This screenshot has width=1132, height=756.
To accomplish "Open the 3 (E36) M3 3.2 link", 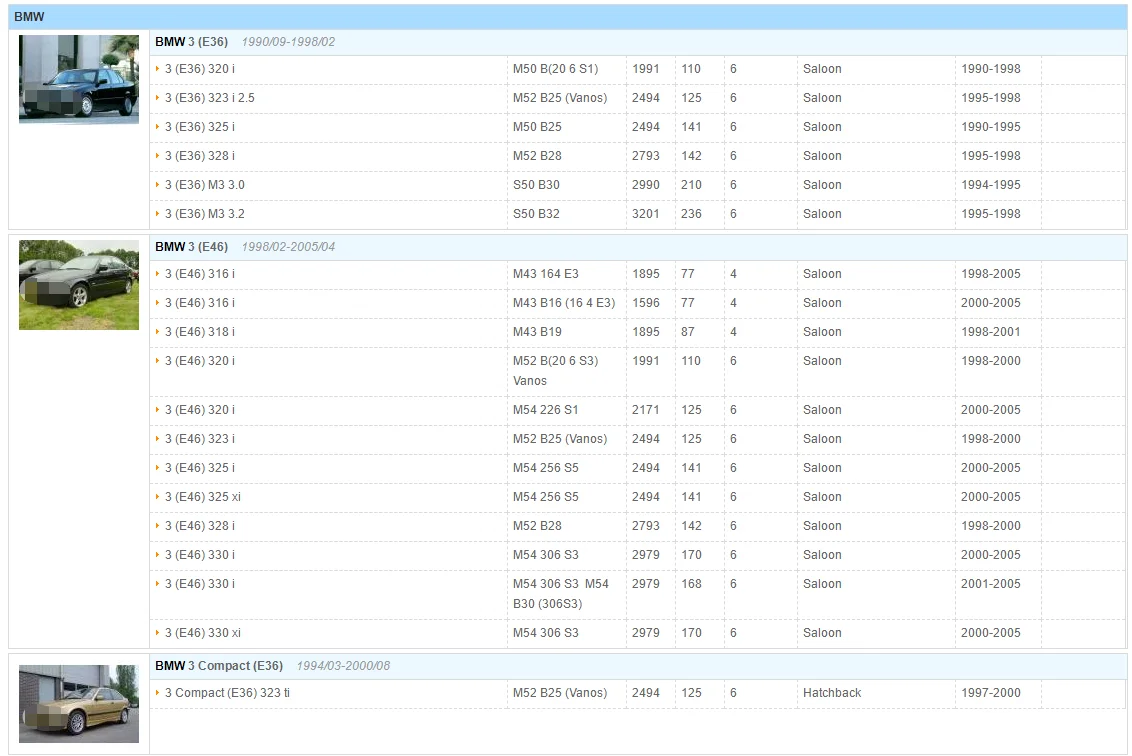I will (205, 214).
